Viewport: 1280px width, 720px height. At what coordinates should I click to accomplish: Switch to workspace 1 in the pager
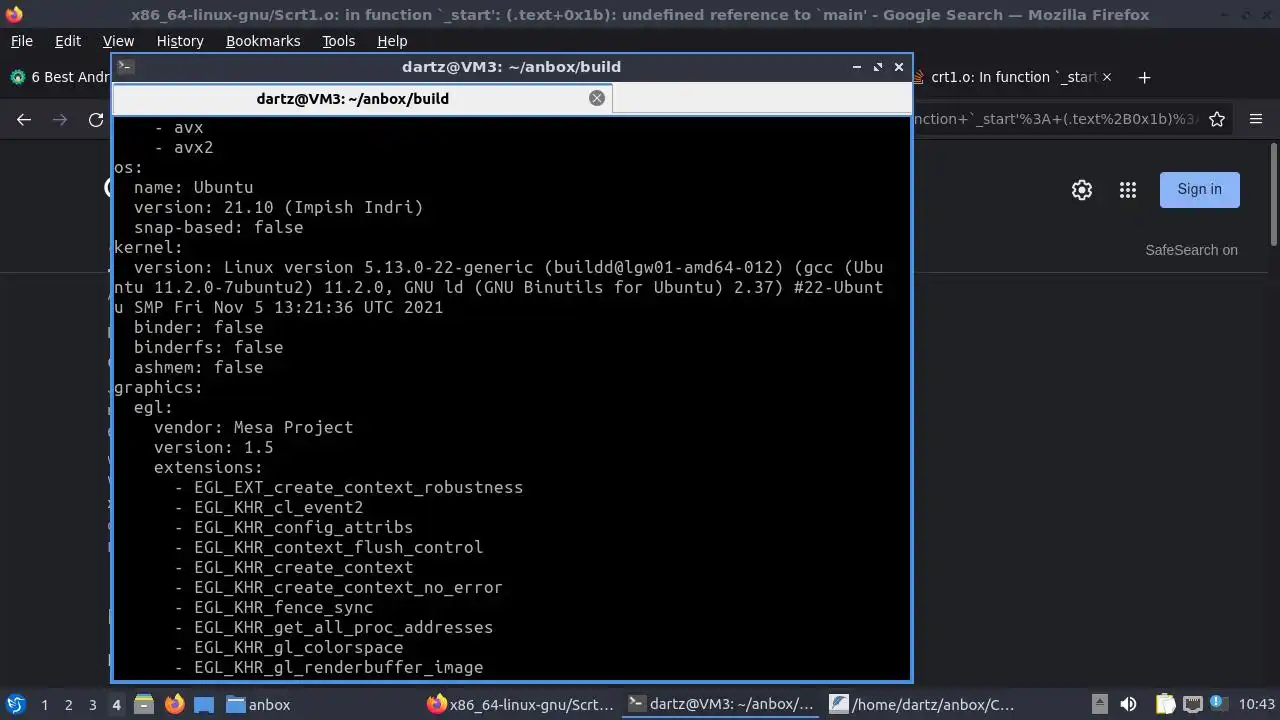tap(44, 705)
